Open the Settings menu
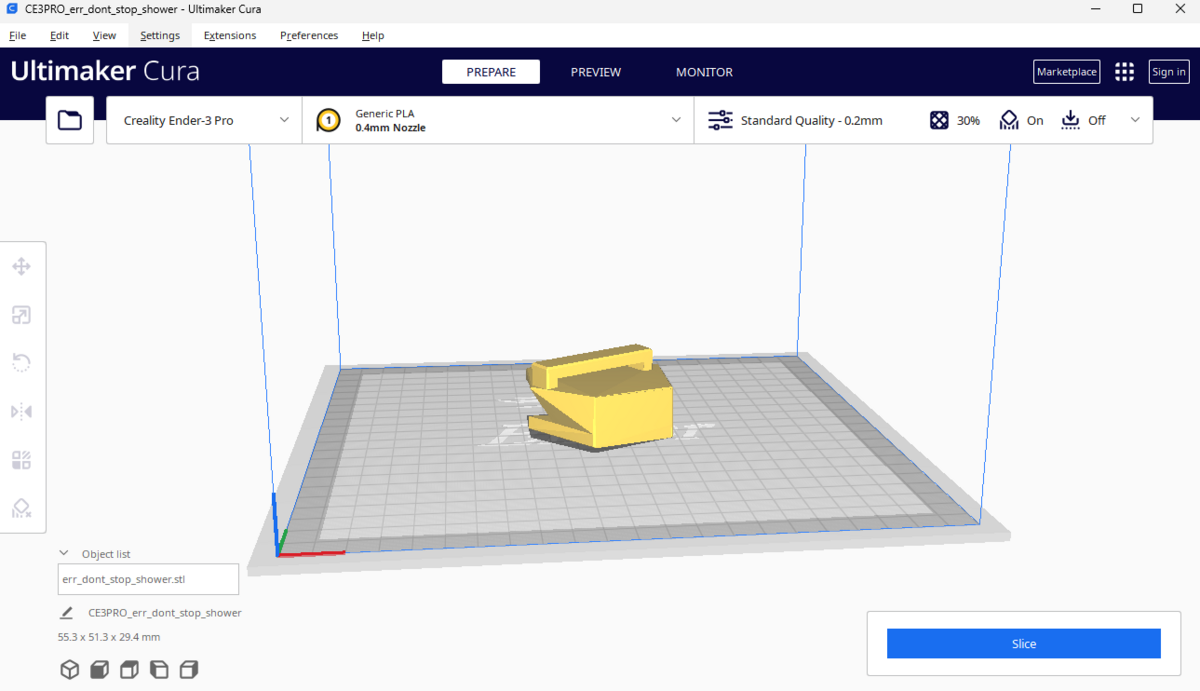 pyautogui.click(x=160, y=35)
